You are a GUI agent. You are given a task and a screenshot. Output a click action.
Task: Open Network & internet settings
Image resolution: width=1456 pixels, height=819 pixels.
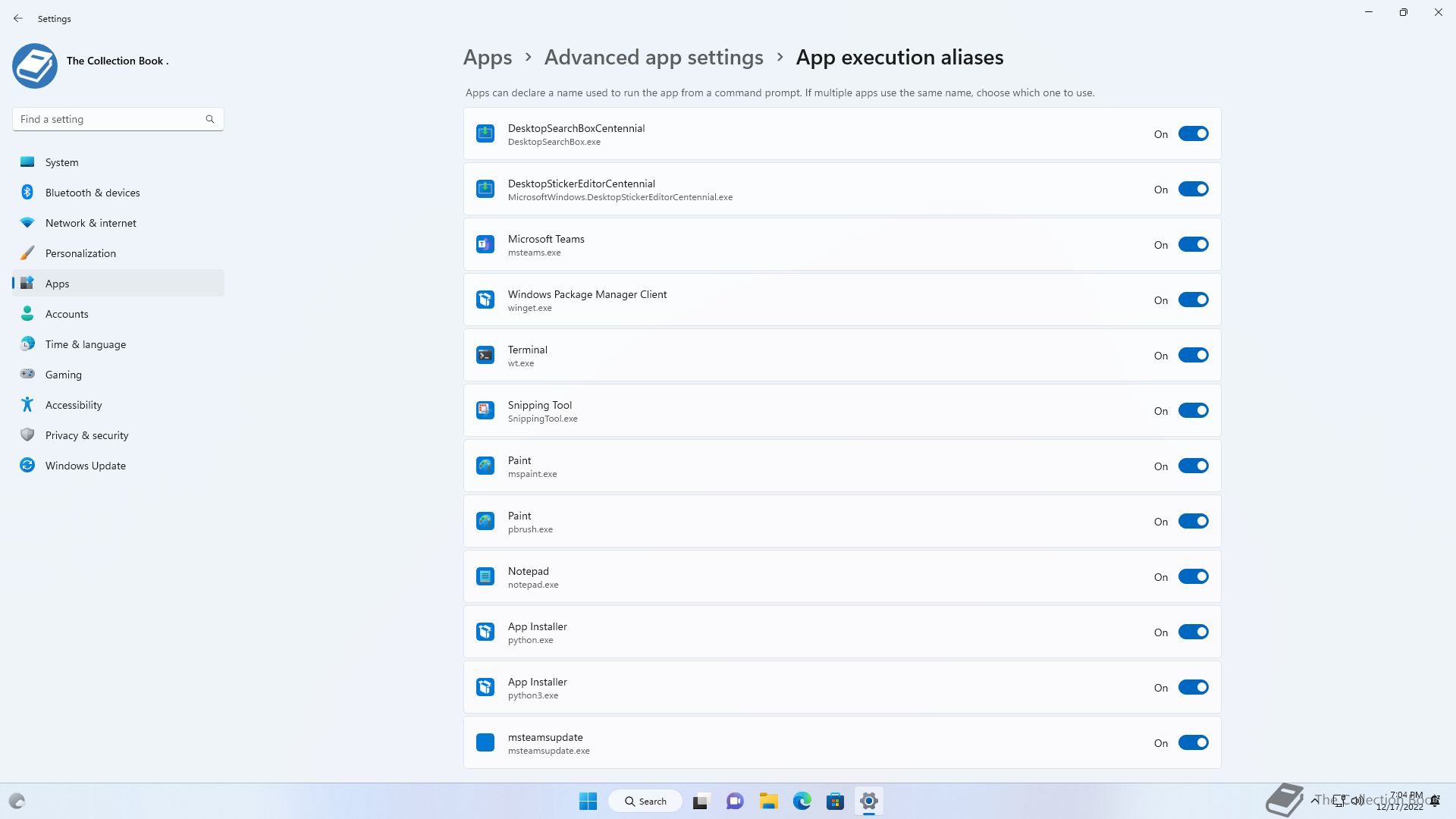(x=118, y=223)
